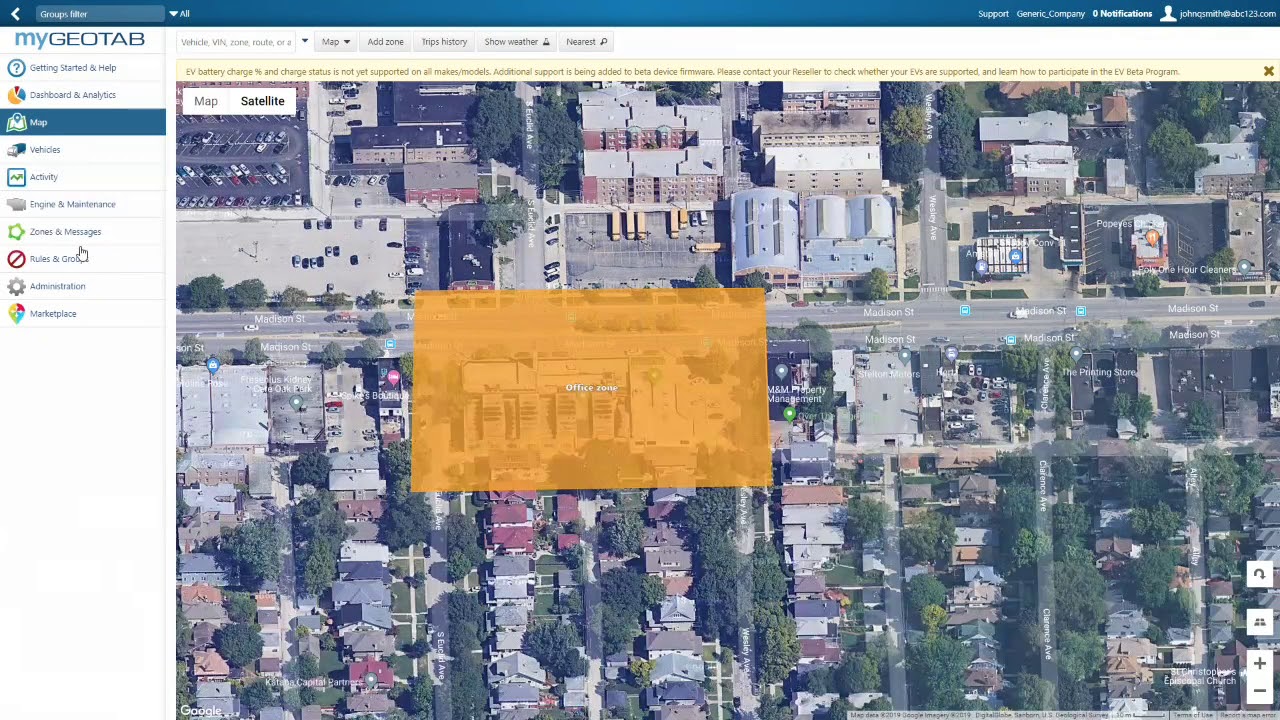The width and height of the screenshot is (1280, 720).
Task: Click the Getting Started & Help question mark icon
Action: [x=16, y=68]
